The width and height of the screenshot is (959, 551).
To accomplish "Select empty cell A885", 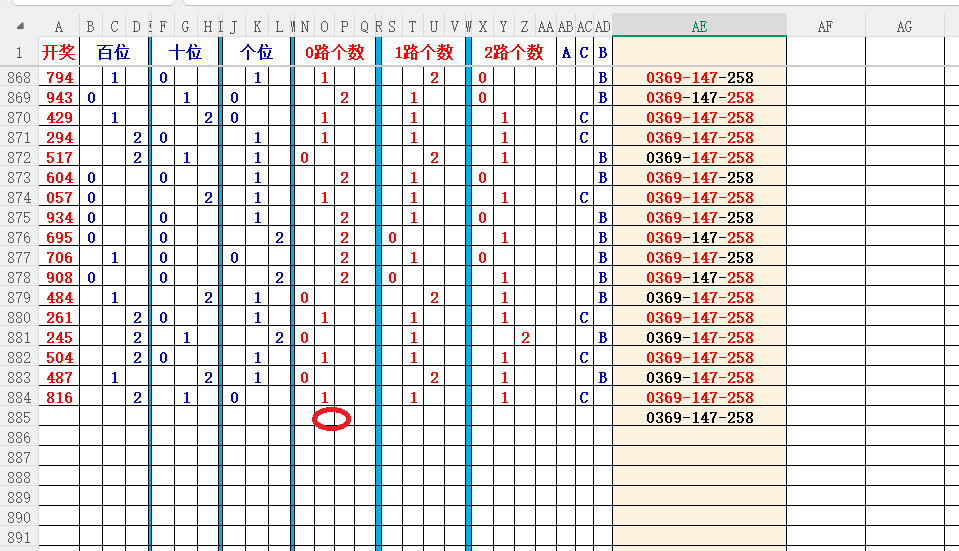I will (x=59, y=418).
